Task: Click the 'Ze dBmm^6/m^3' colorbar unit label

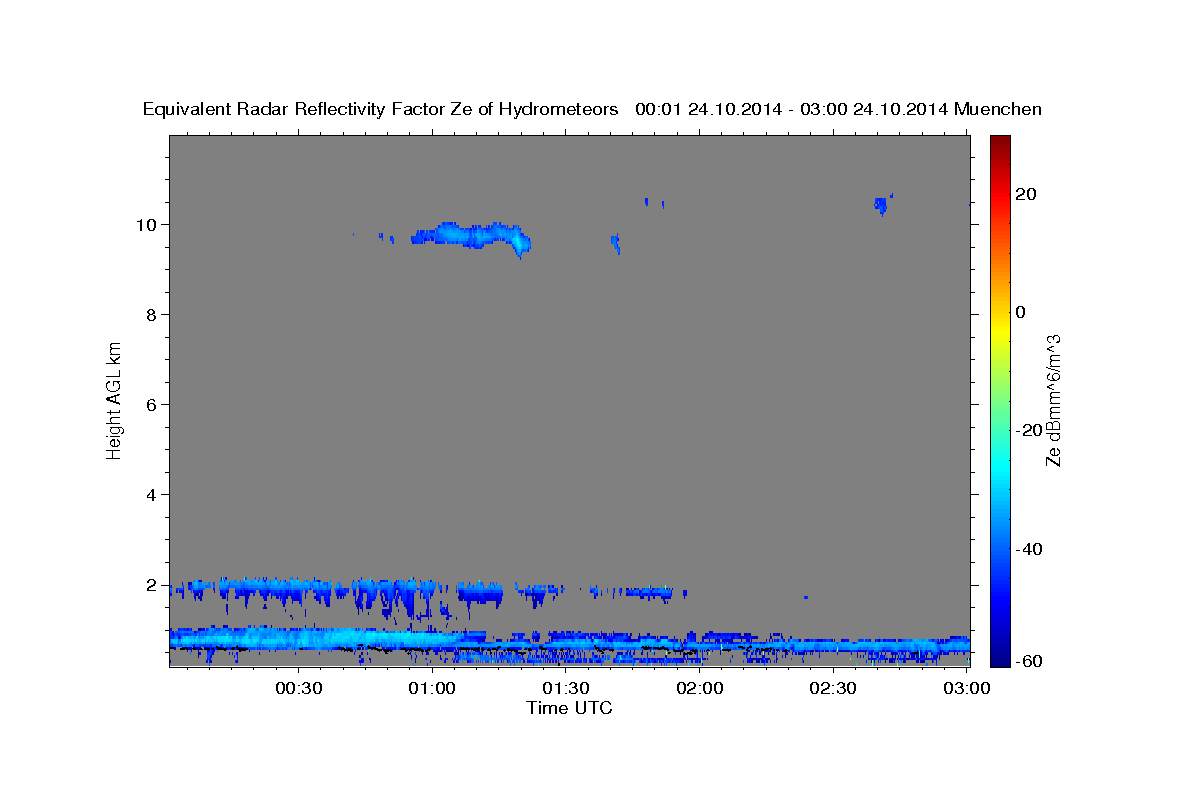Action: [1052, 400]
